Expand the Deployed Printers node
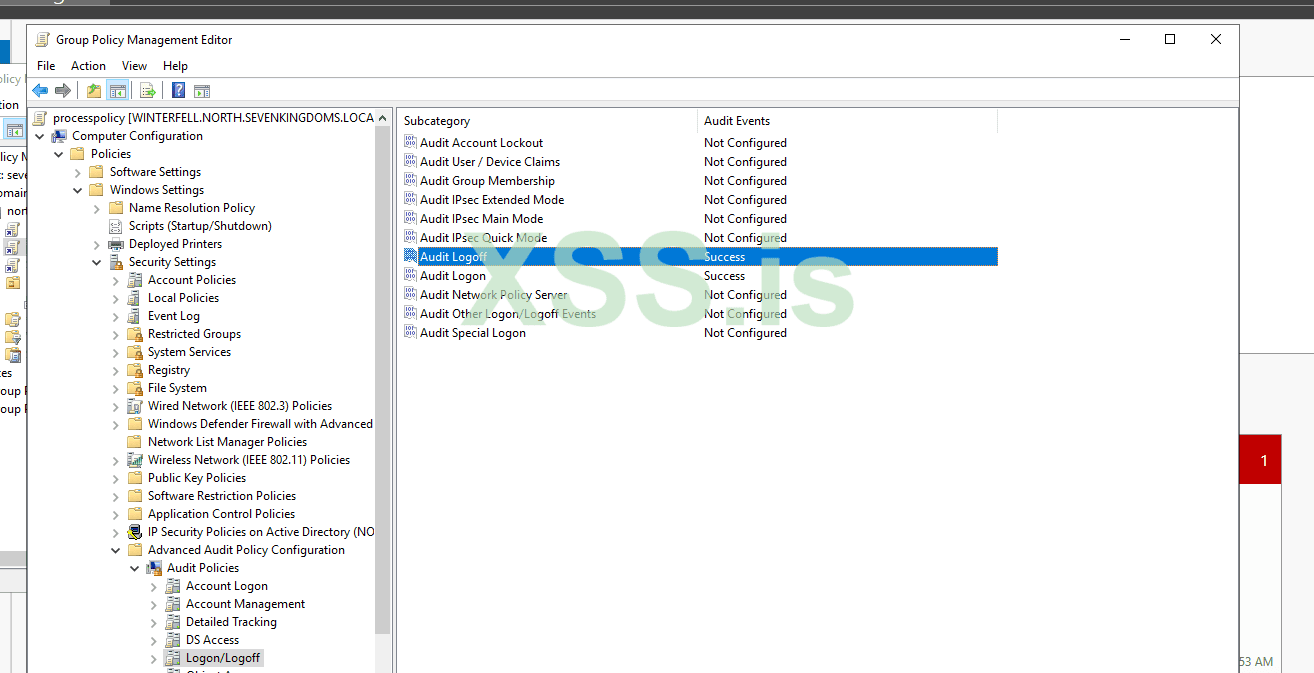 pyautogui.click(x=97, y=244)
